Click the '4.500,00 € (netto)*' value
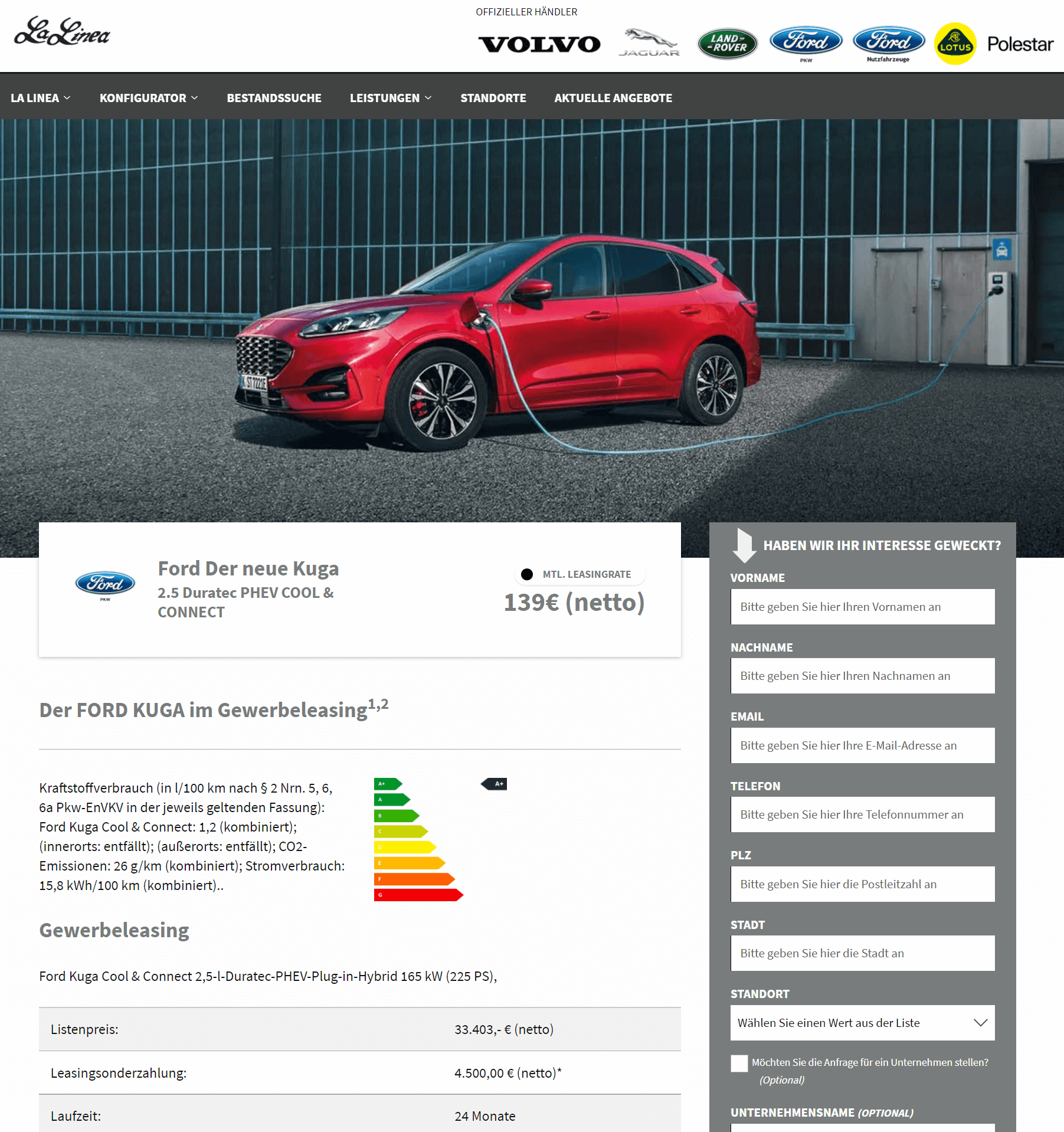 (508, 1073)
